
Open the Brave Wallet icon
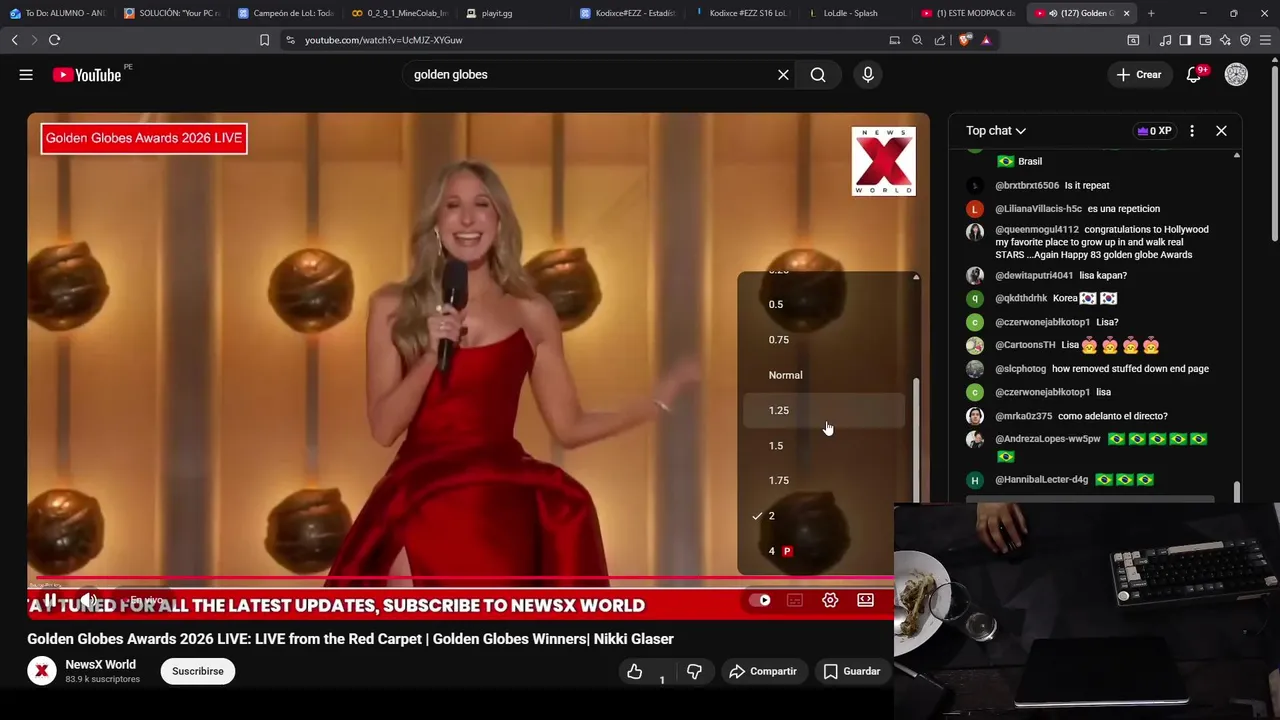[1205, 40]
